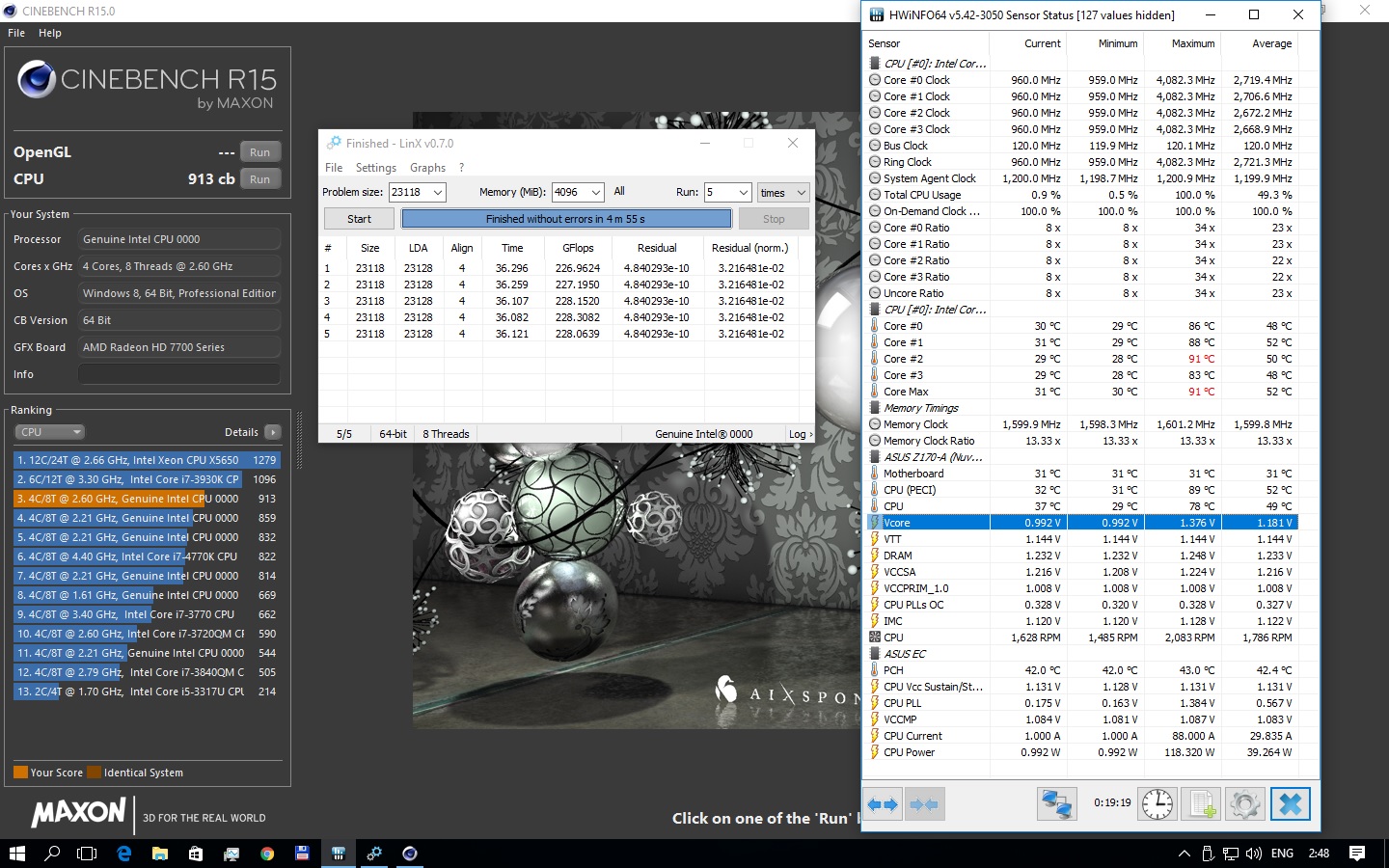This screenshot has width=1389, height=868.
Task: Select 'Core #0 Clock' sensor row
Action: click(1082, 80)
